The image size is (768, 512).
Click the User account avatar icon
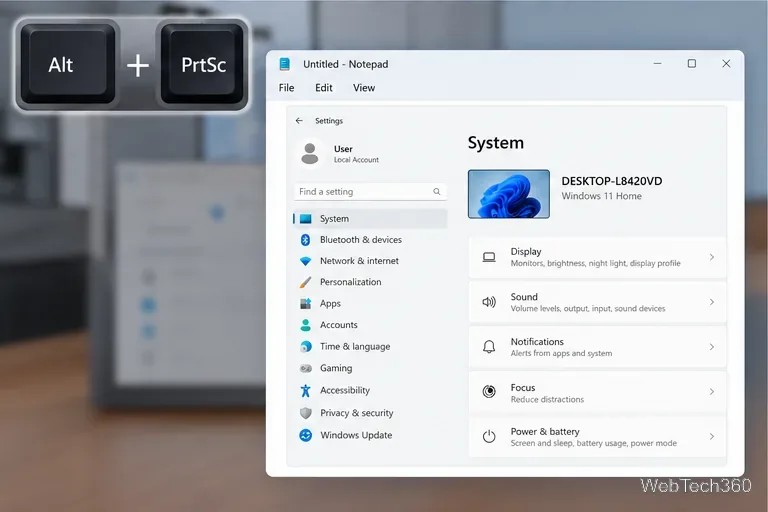[x=310, y=153]
